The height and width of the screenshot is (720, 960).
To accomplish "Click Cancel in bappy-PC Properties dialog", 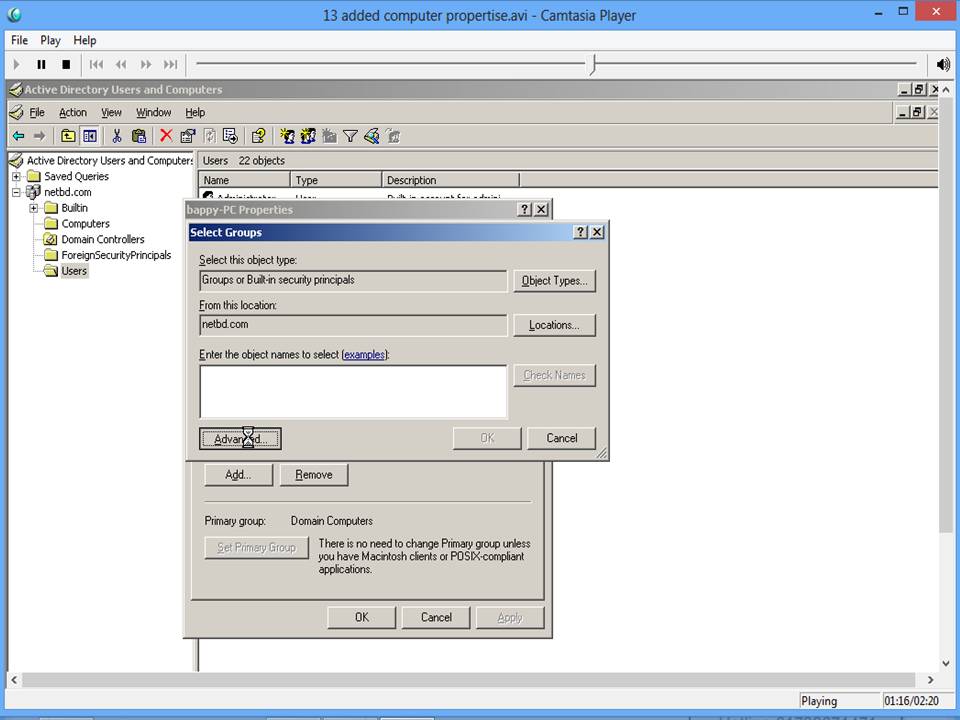I will (436, 617).
